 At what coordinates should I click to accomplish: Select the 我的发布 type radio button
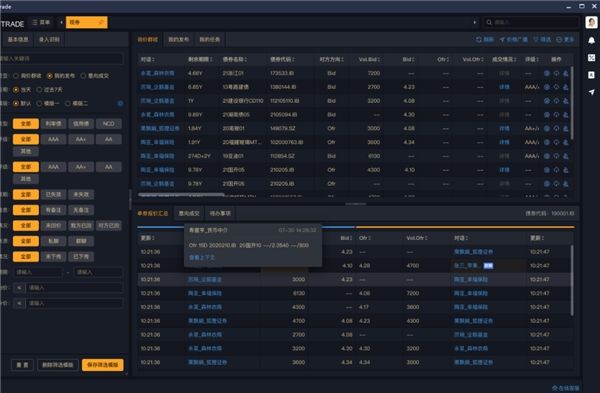(x=50, y=76)
